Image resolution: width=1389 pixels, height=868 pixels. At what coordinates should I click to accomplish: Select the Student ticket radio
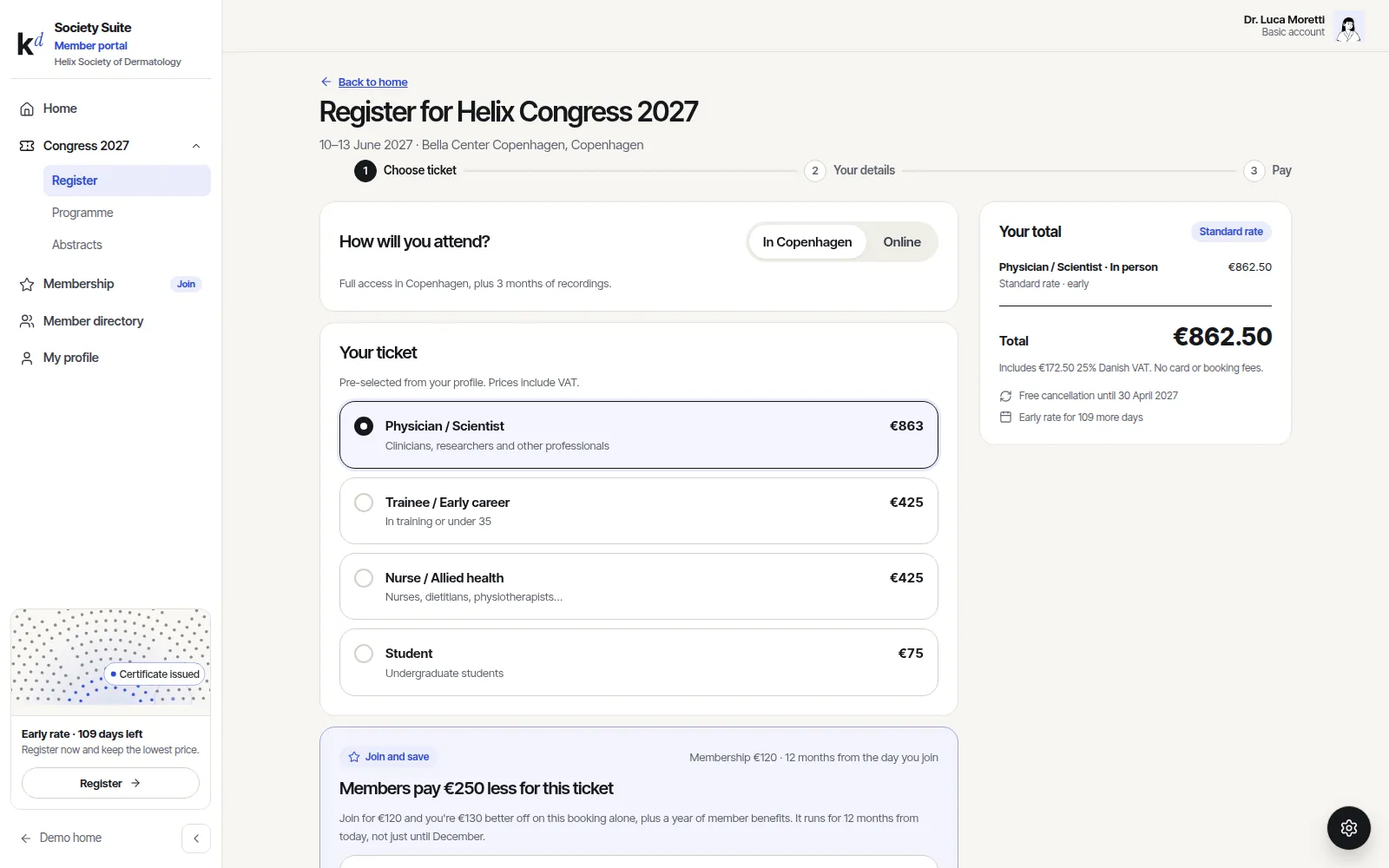tap(364, 654)
